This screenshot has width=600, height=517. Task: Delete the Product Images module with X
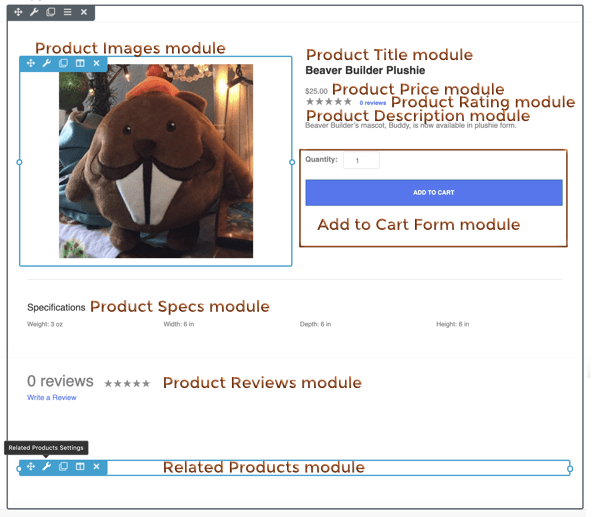point(96,63)
